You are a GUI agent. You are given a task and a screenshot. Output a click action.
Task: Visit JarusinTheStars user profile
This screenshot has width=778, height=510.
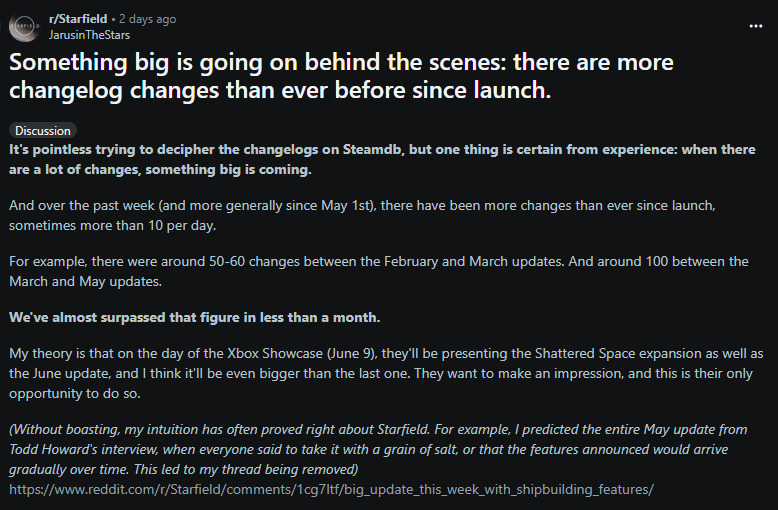(88, 34)
